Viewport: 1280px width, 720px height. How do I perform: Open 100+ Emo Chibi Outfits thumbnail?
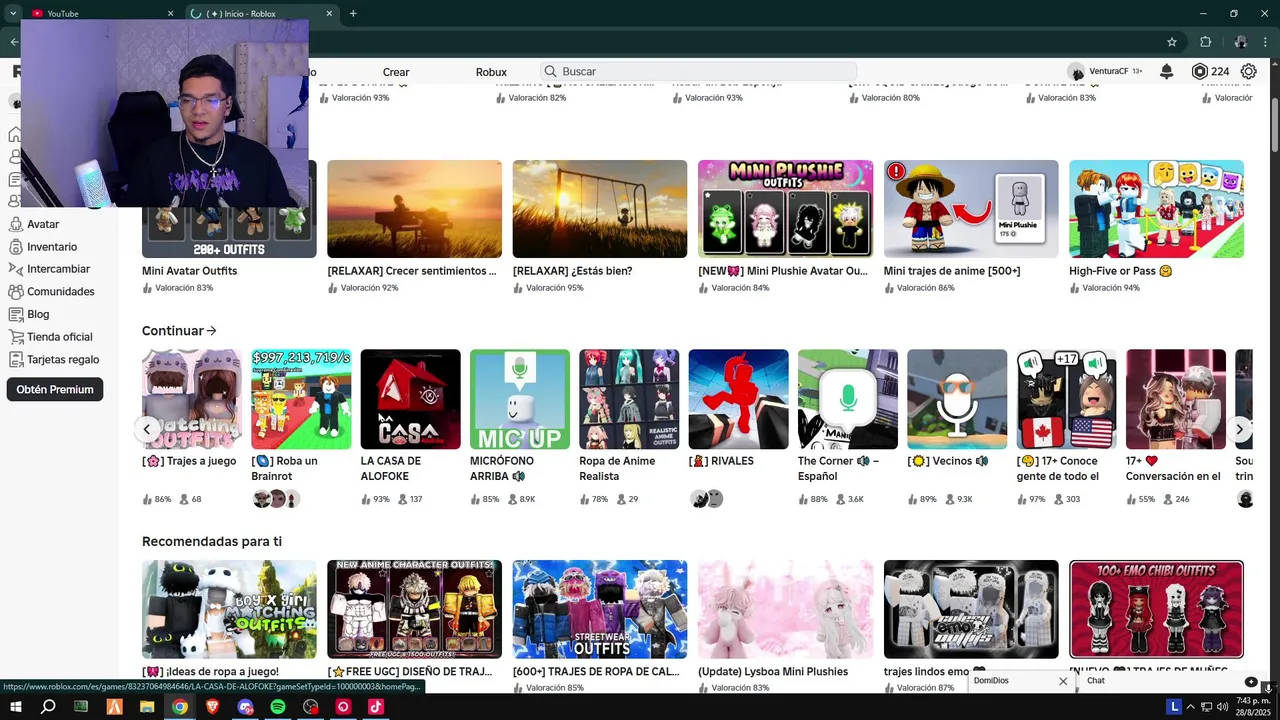1156,609
